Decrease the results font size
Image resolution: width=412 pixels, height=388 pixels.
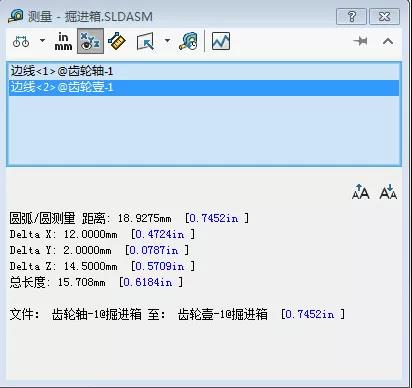pyautogui.click(x=388, y=192)
